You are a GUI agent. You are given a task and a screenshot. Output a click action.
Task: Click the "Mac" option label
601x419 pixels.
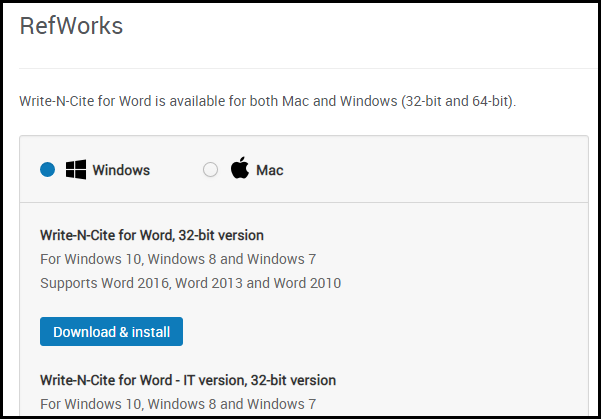click(x=269, y=170)
